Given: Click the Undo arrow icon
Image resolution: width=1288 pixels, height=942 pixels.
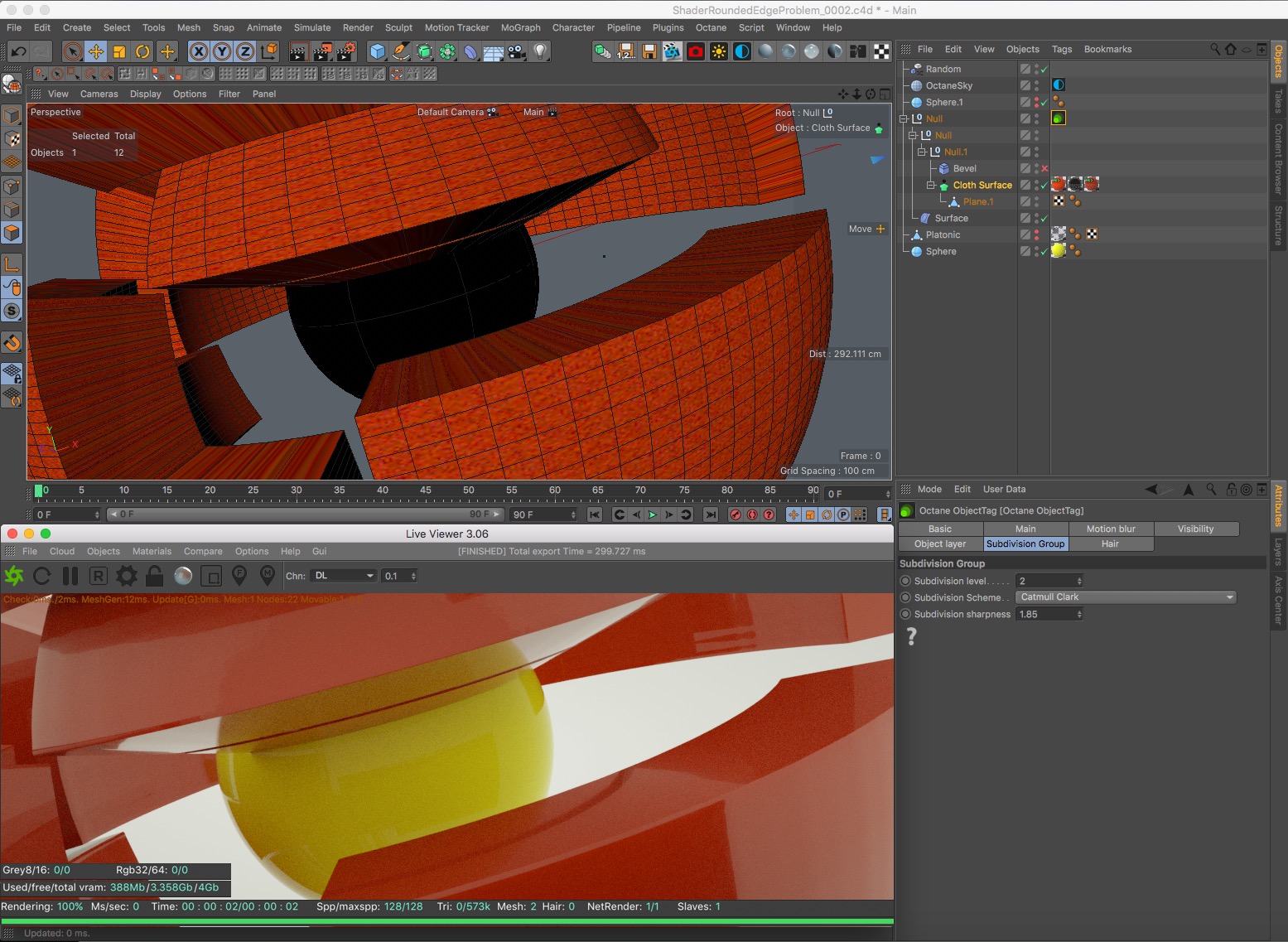Looking at the screenshot, I should point(17,51).
